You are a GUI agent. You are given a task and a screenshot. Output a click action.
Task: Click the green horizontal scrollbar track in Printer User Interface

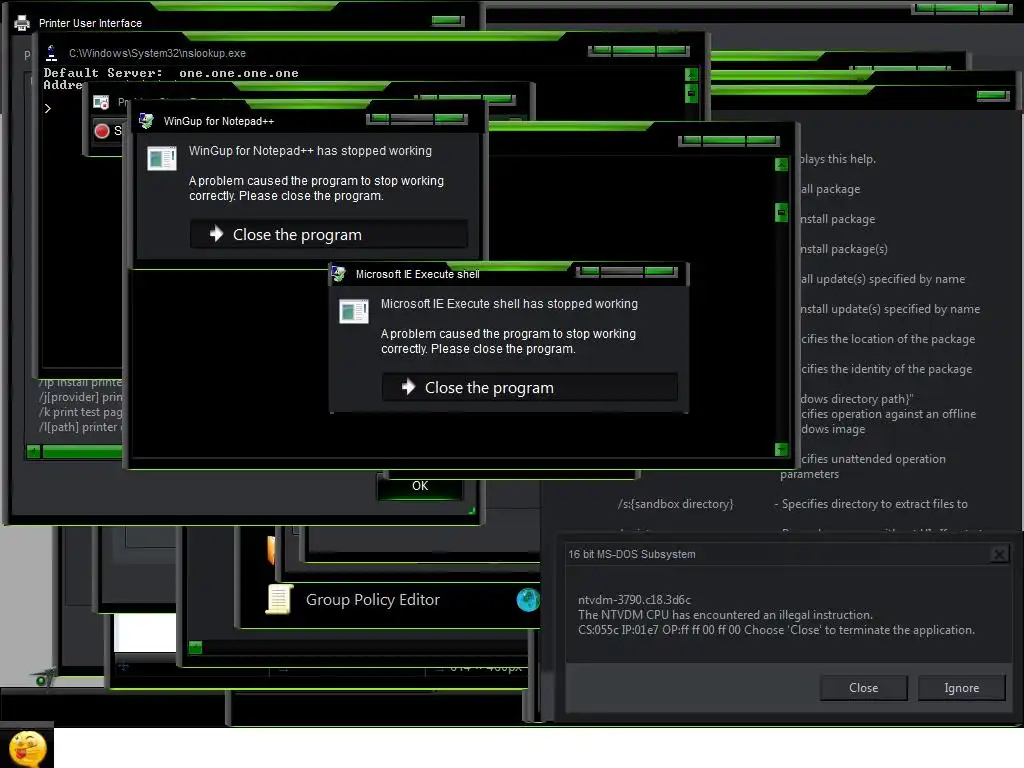(82, 451)
